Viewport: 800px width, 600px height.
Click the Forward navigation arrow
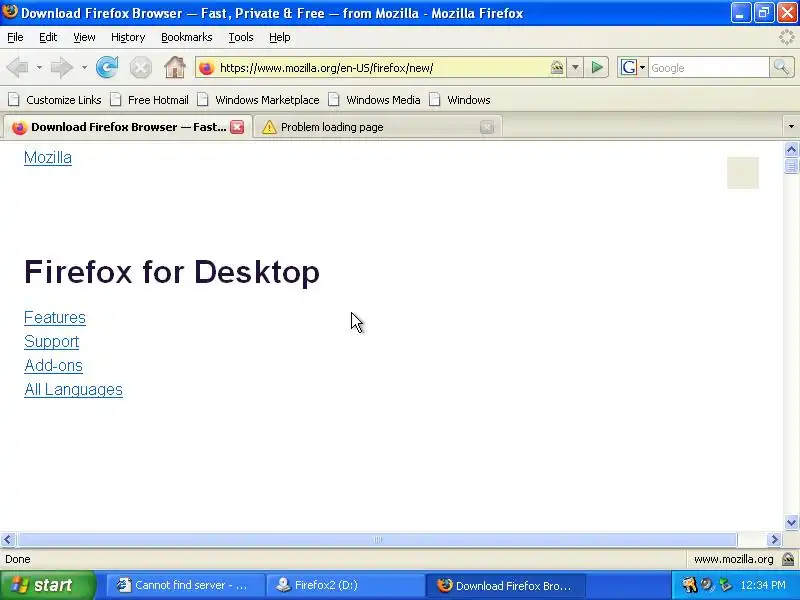[62, 67]
